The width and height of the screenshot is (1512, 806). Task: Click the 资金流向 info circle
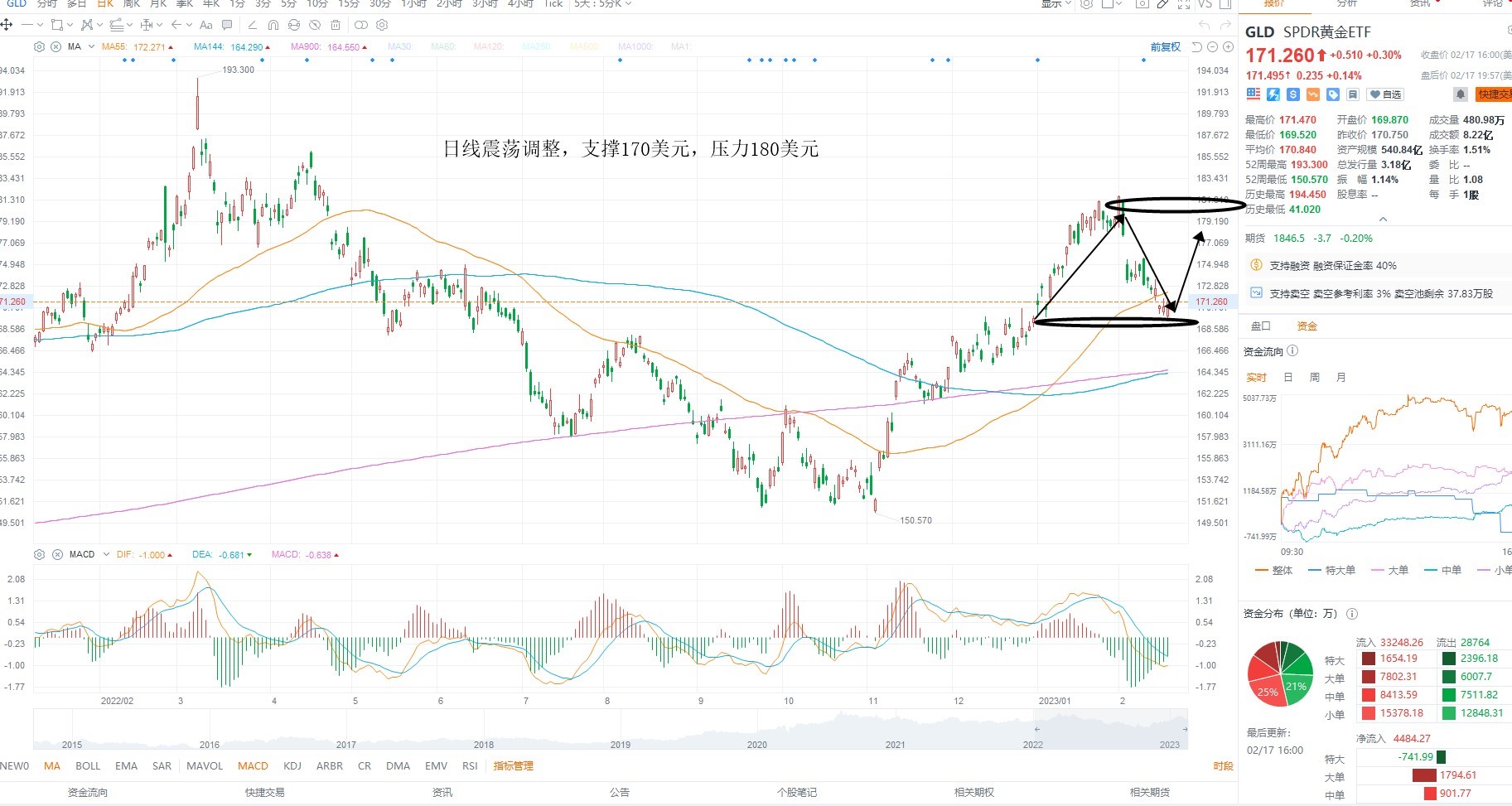(1292, 351)
